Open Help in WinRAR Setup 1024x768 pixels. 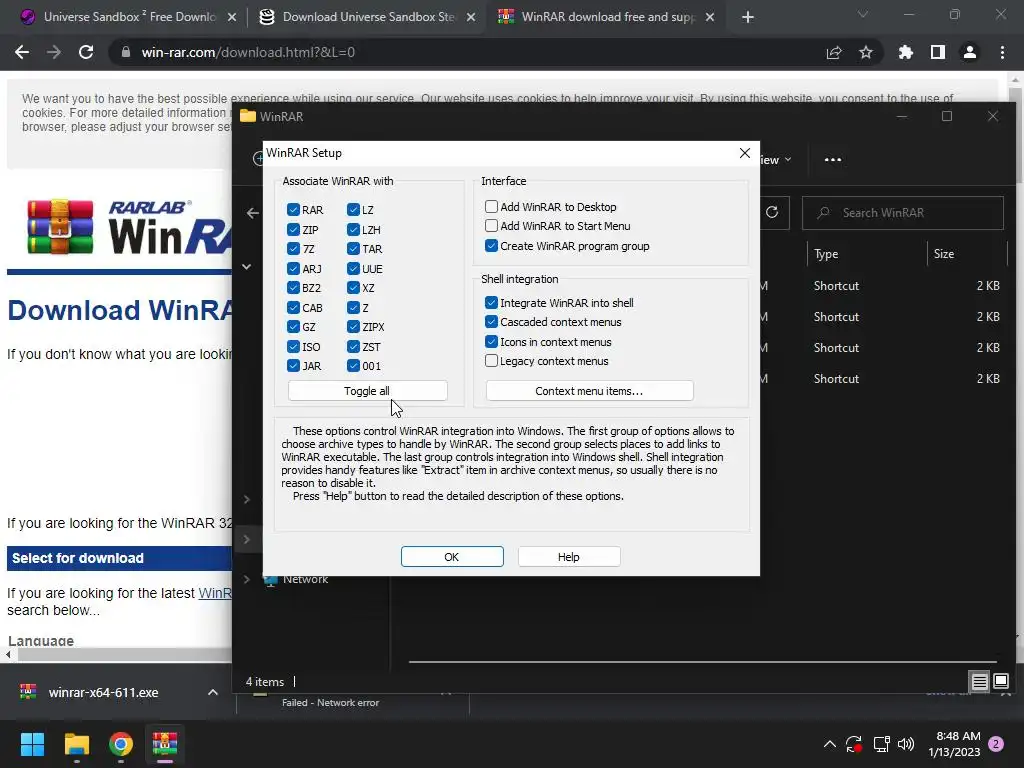click(x=569, y=556)
